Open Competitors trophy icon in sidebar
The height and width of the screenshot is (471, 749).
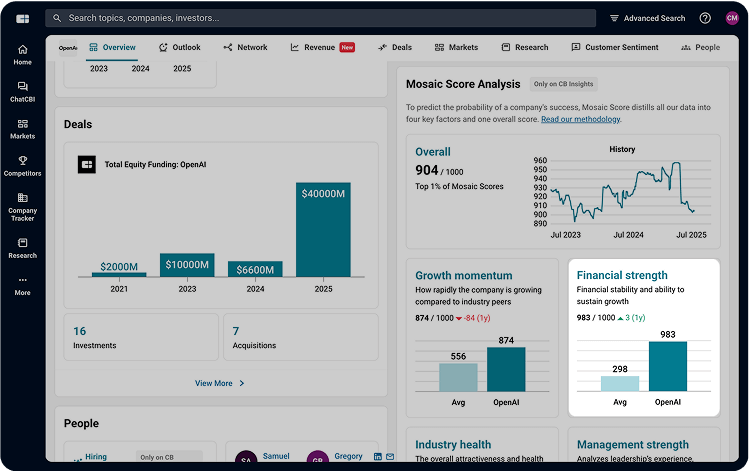point(23,166)
